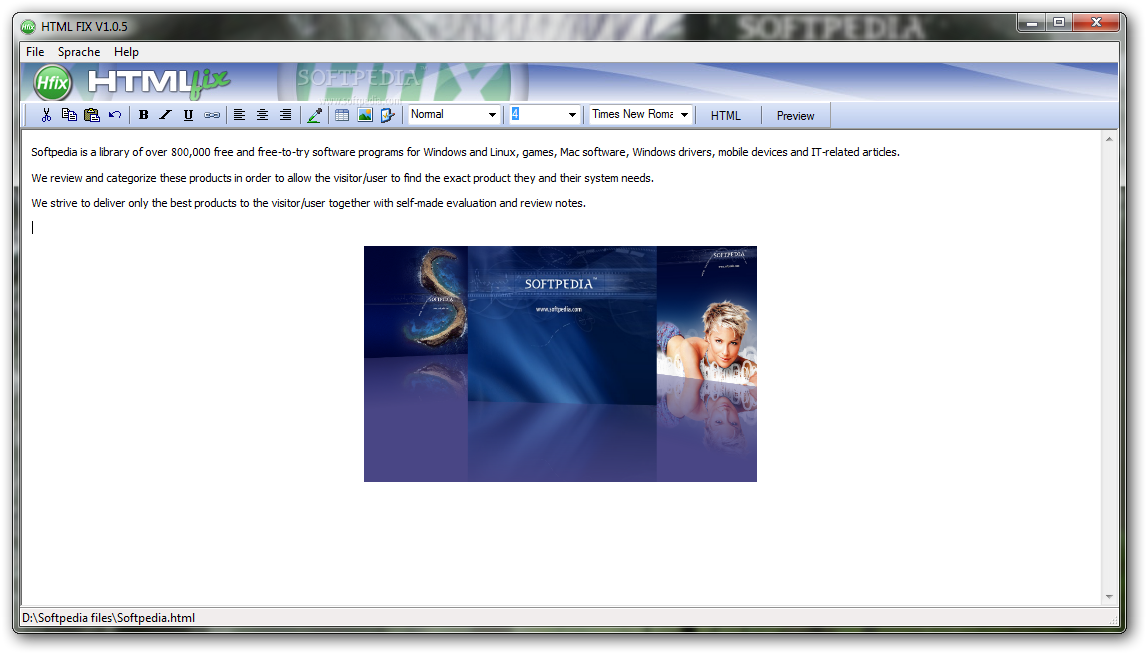Open the File menu
Viewport: 1147px width, 654px height.
coord(35,52)
